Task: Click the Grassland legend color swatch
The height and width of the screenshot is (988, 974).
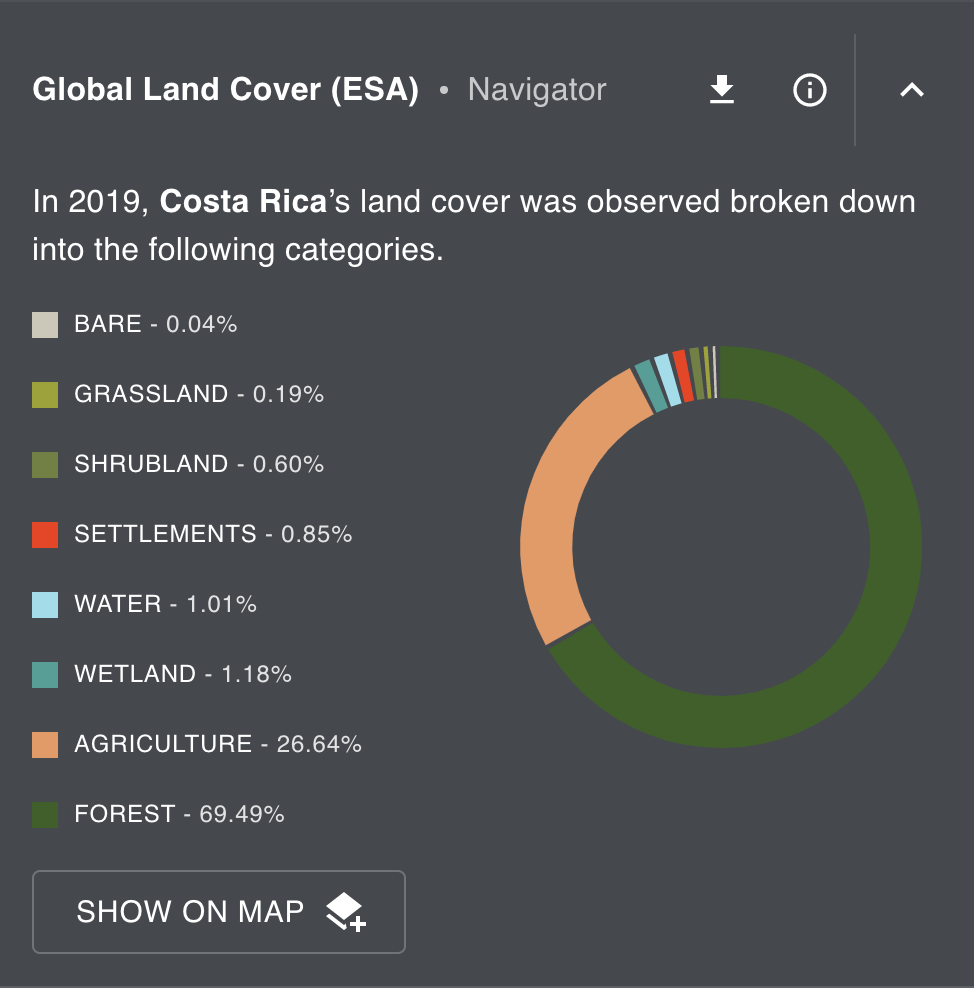Action: [x=45, y=395]
